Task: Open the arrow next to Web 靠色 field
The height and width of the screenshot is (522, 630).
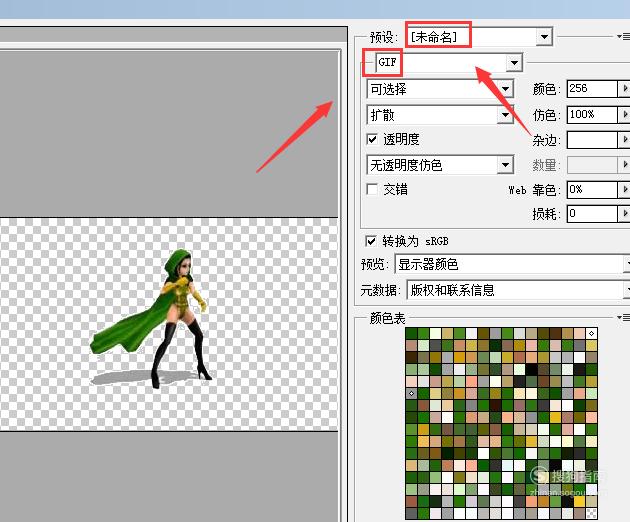Action: point(624,189)
